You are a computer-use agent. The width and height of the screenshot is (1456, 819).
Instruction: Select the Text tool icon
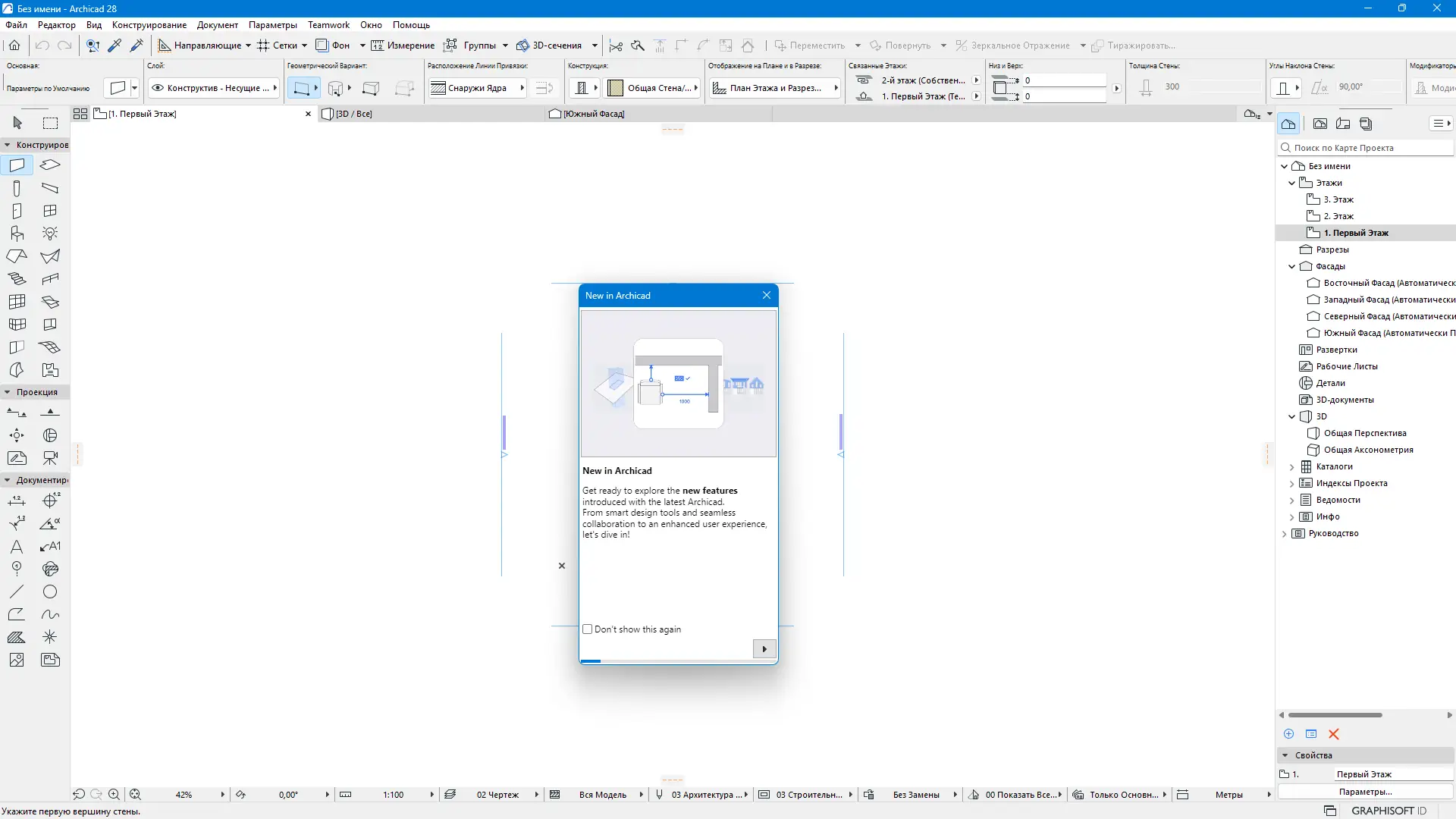[x=17, y=547]
